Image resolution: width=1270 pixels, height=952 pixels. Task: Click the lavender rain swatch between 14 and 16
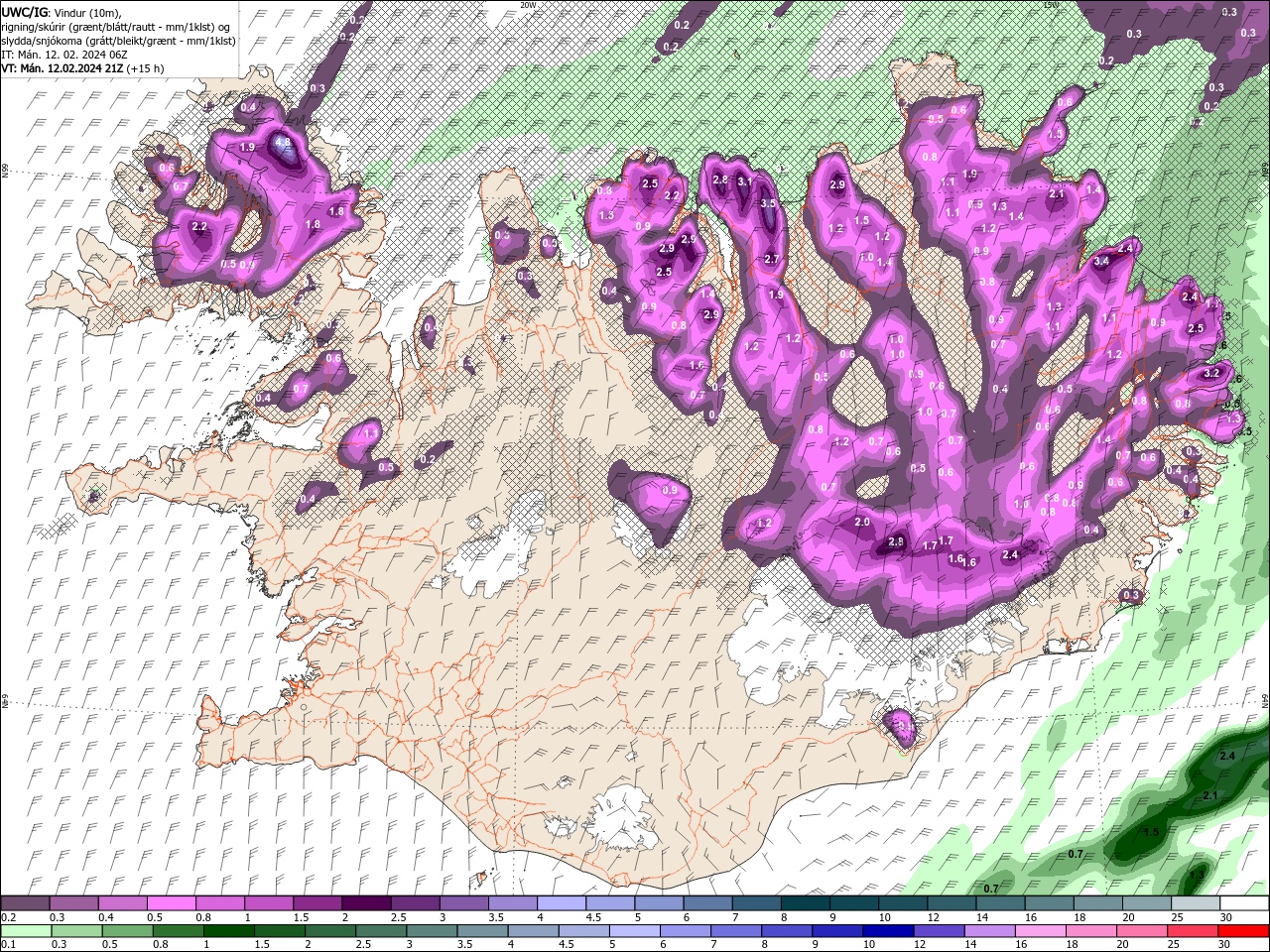pos(990,930)
